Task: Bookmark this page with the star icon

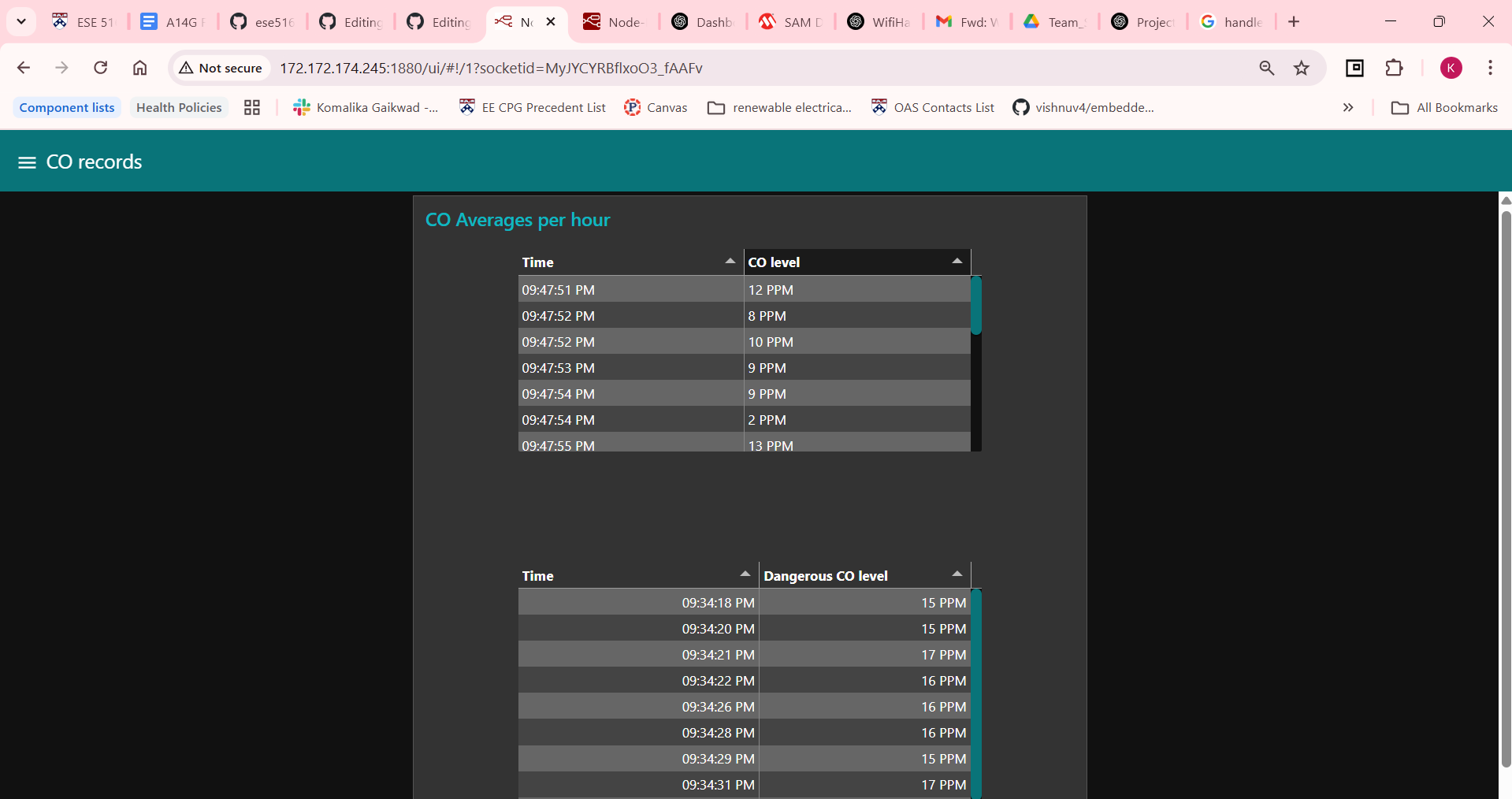Action: pyautogui.click(x=1302, y=68)
